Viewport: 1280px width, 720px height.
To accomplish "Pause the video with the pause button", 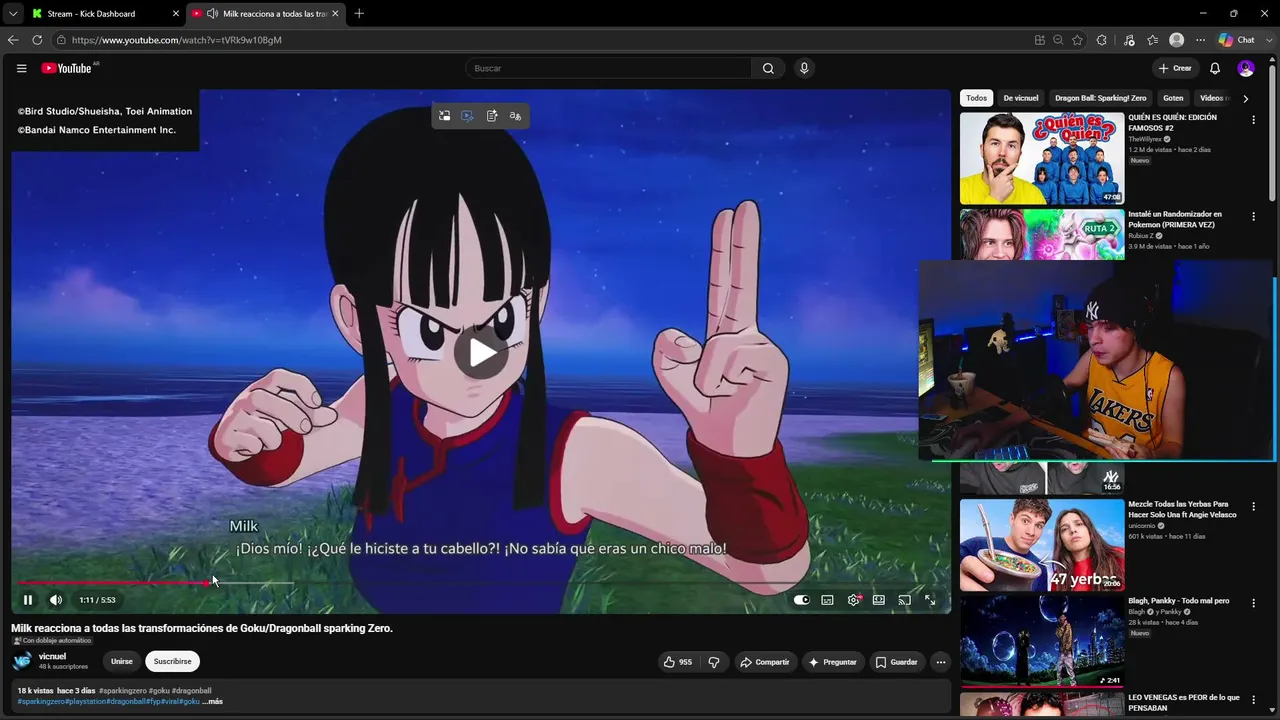I will coord(28,600).
